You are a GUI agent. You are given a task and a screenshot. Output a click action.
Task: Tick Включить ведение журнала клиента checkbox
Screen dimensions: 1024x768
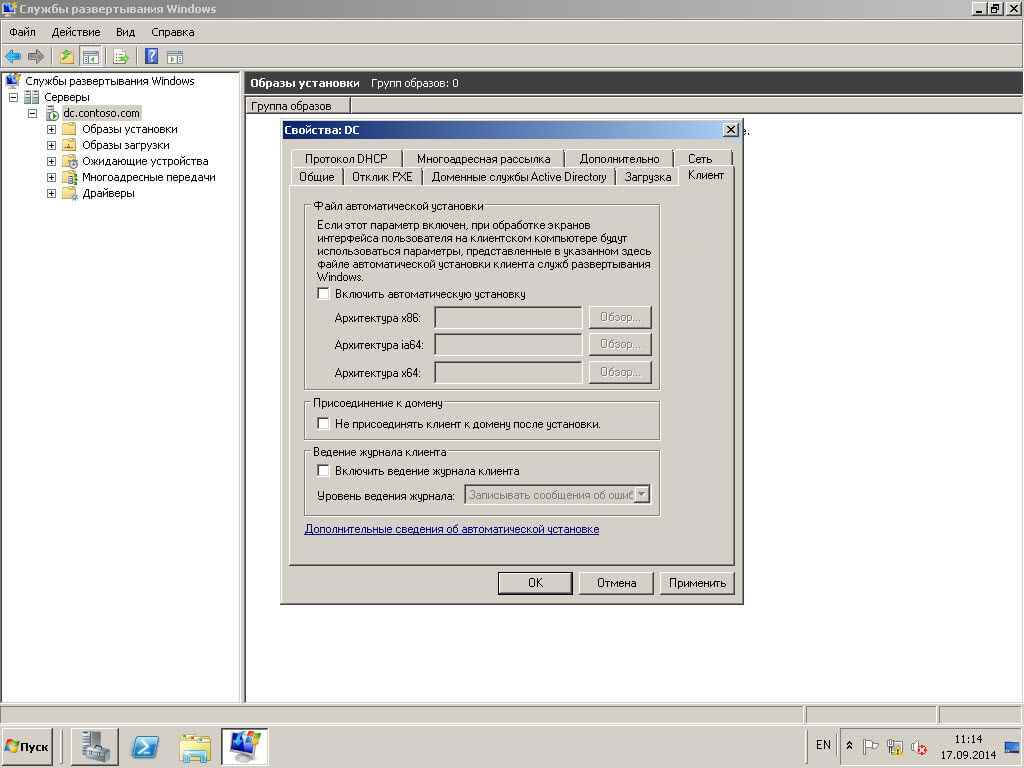(323, 471)
